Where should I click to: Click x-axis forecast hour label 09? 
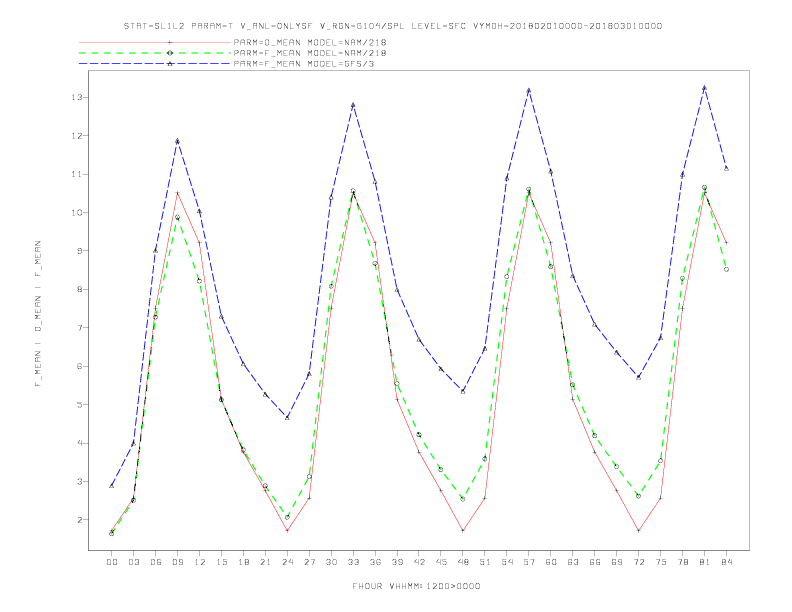177,562
